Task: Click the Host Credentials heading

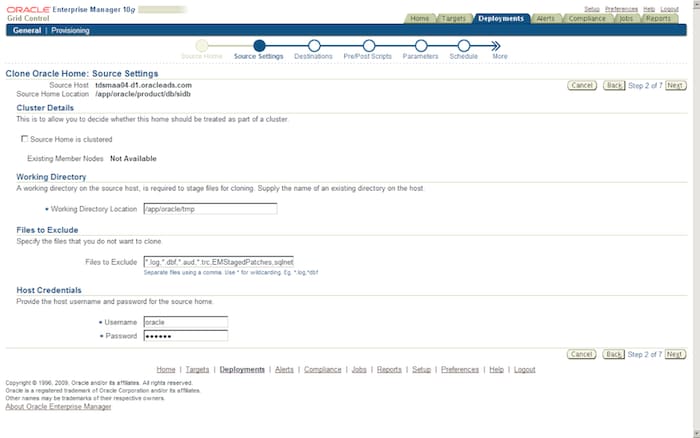Action: coord(49,290)
